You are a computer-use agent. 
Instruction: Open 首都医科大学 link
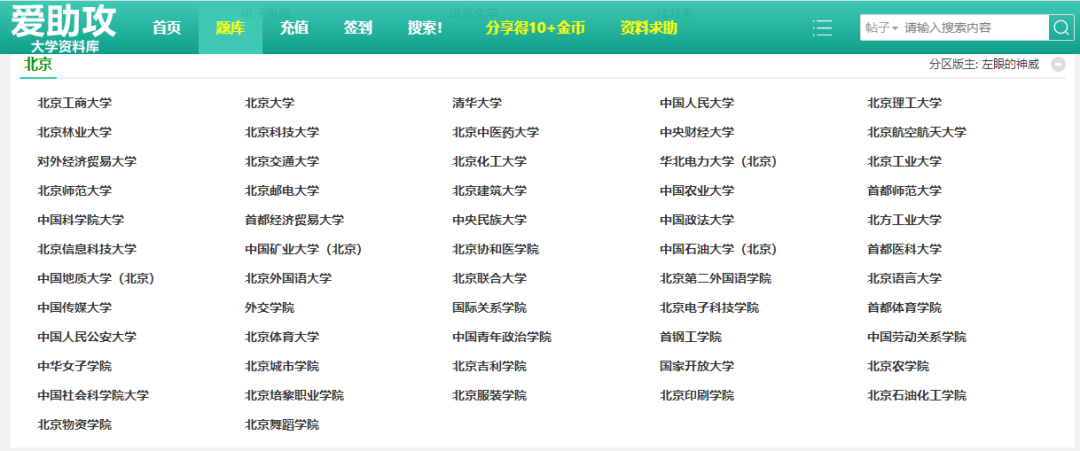[x=904, y=249]
